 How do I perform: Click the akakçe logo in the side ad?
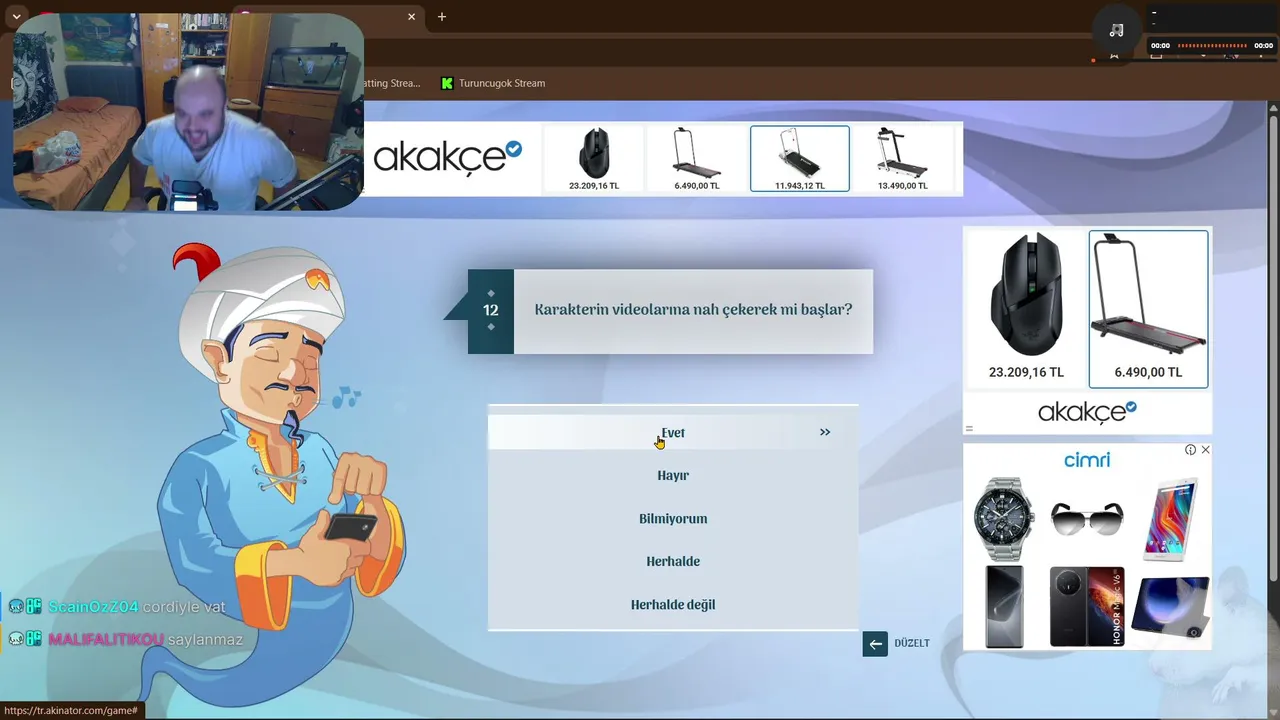coord(1087,412)
